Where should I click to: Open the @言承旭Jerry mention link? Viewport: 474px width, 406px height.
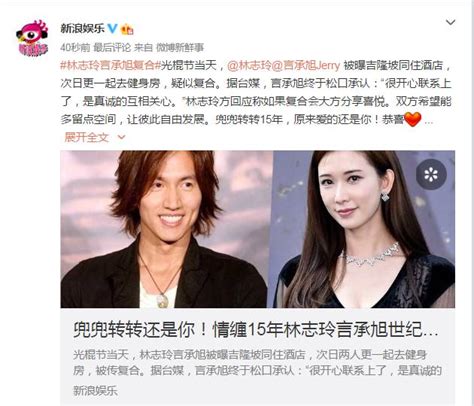pos(306,65)
